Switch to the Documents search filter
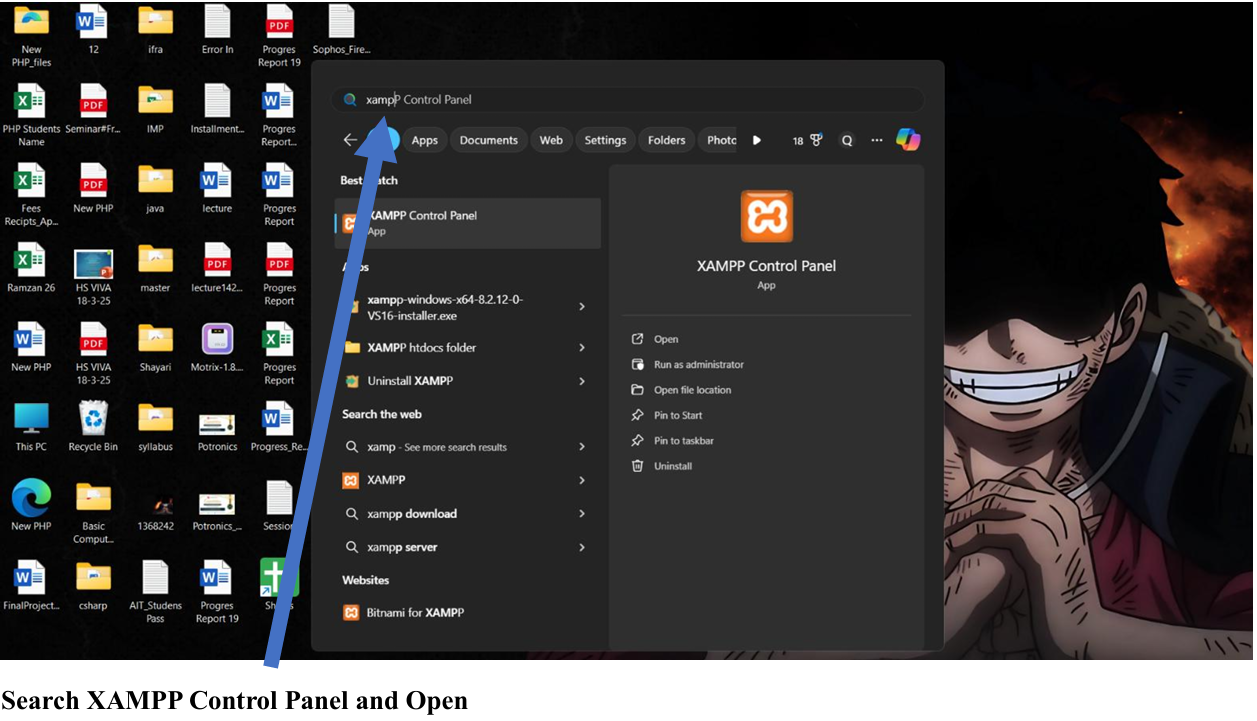This screenshot has height=721, width=1257. [489, 140]
